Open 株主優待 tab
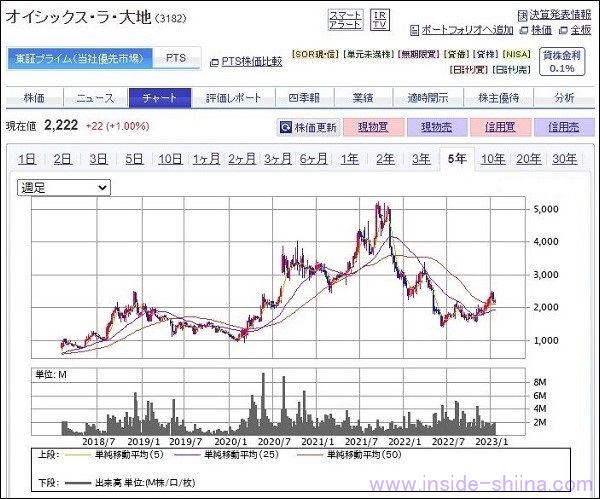Image resolution: width=600 pixels, height=499 pixels. coord(499,98)
